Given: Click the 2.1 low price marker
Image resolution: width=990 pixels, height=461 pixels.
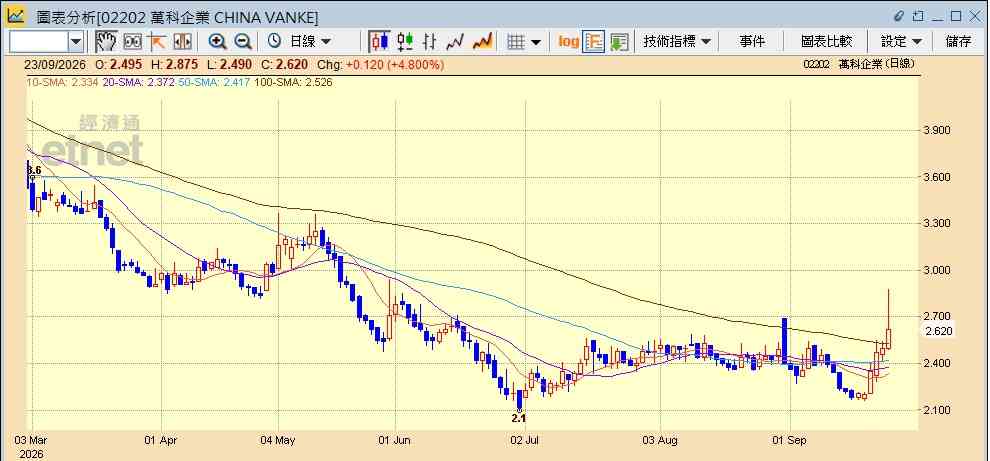Looking at the screenshot, I should [x=518, y=418].
